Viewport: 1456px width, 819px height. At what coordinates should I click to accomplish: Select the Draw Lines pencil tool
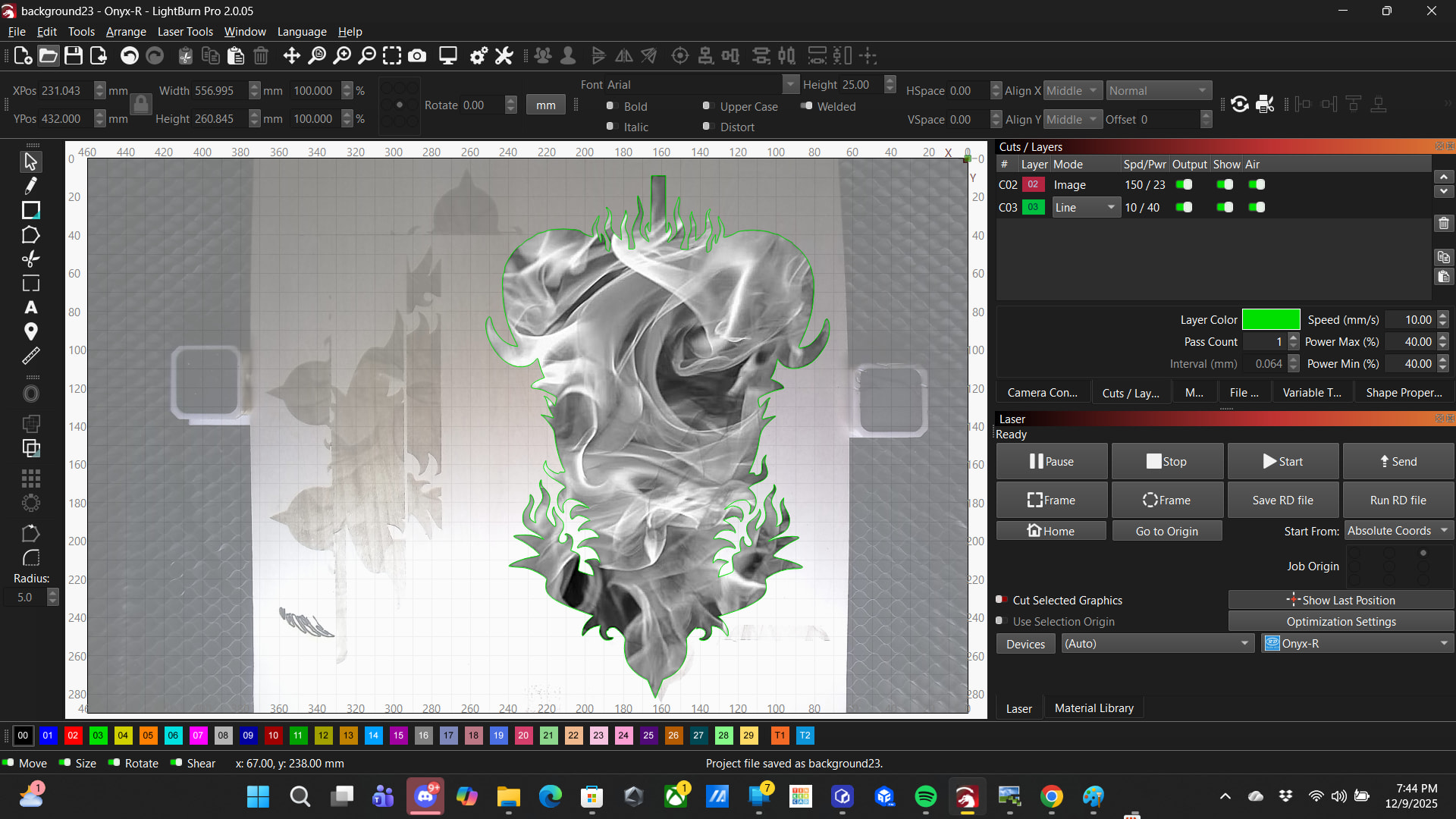pos(30,186)
